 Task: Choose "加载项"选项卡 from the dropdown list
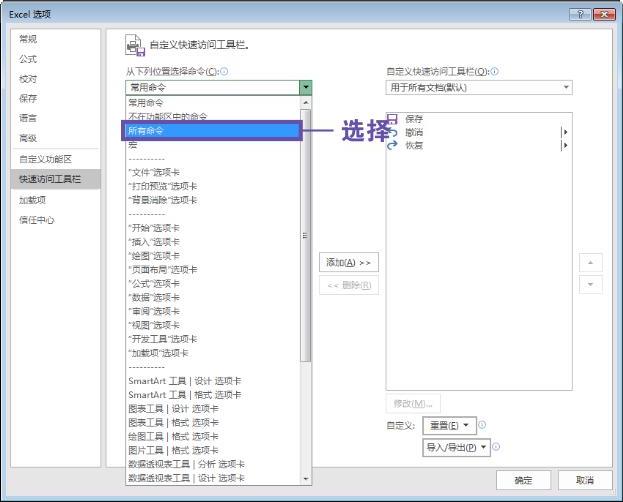[x=213, y=353]
